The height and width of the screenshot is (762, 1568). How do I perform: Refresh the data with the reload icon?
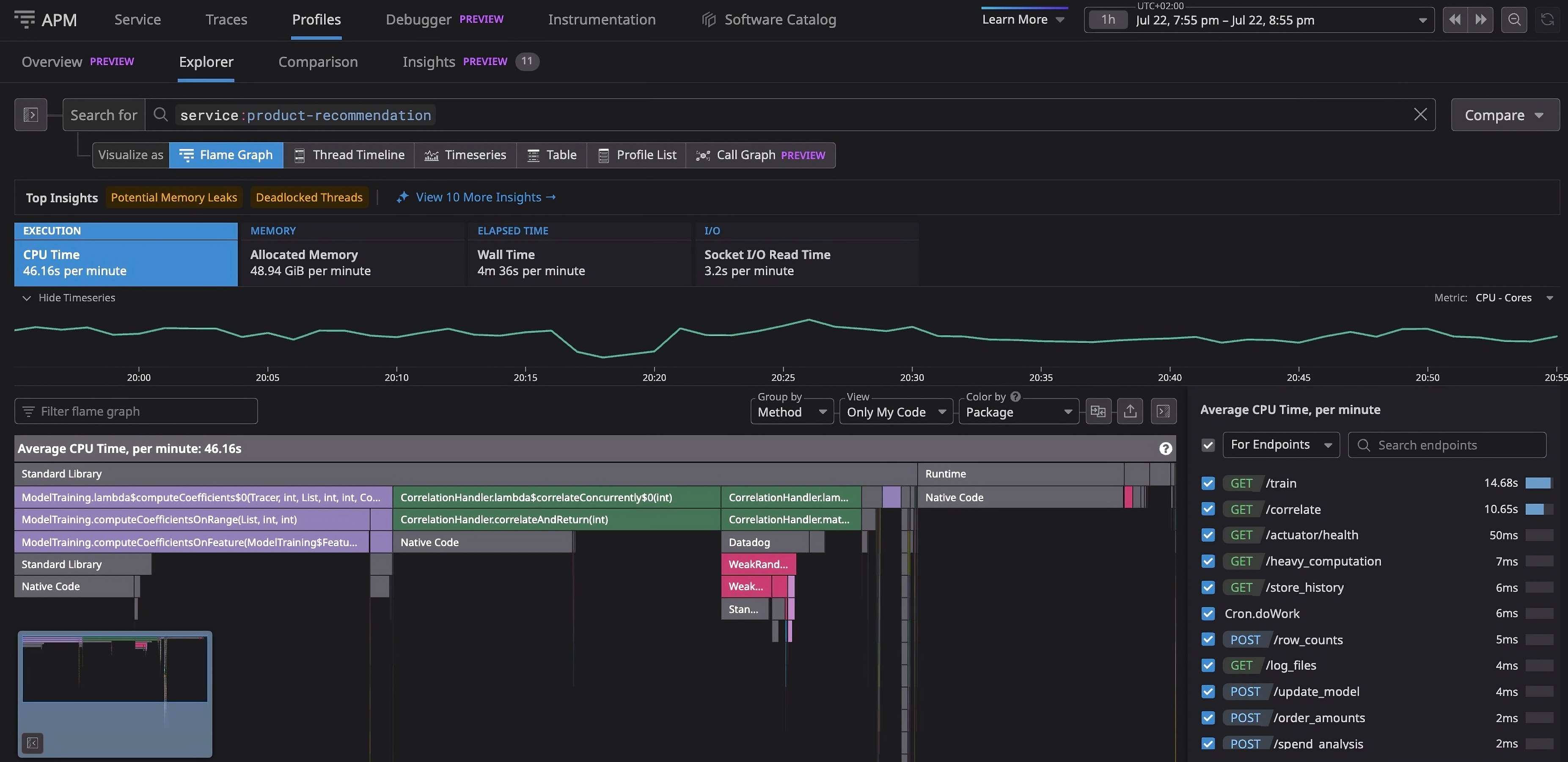[1547, 19]
